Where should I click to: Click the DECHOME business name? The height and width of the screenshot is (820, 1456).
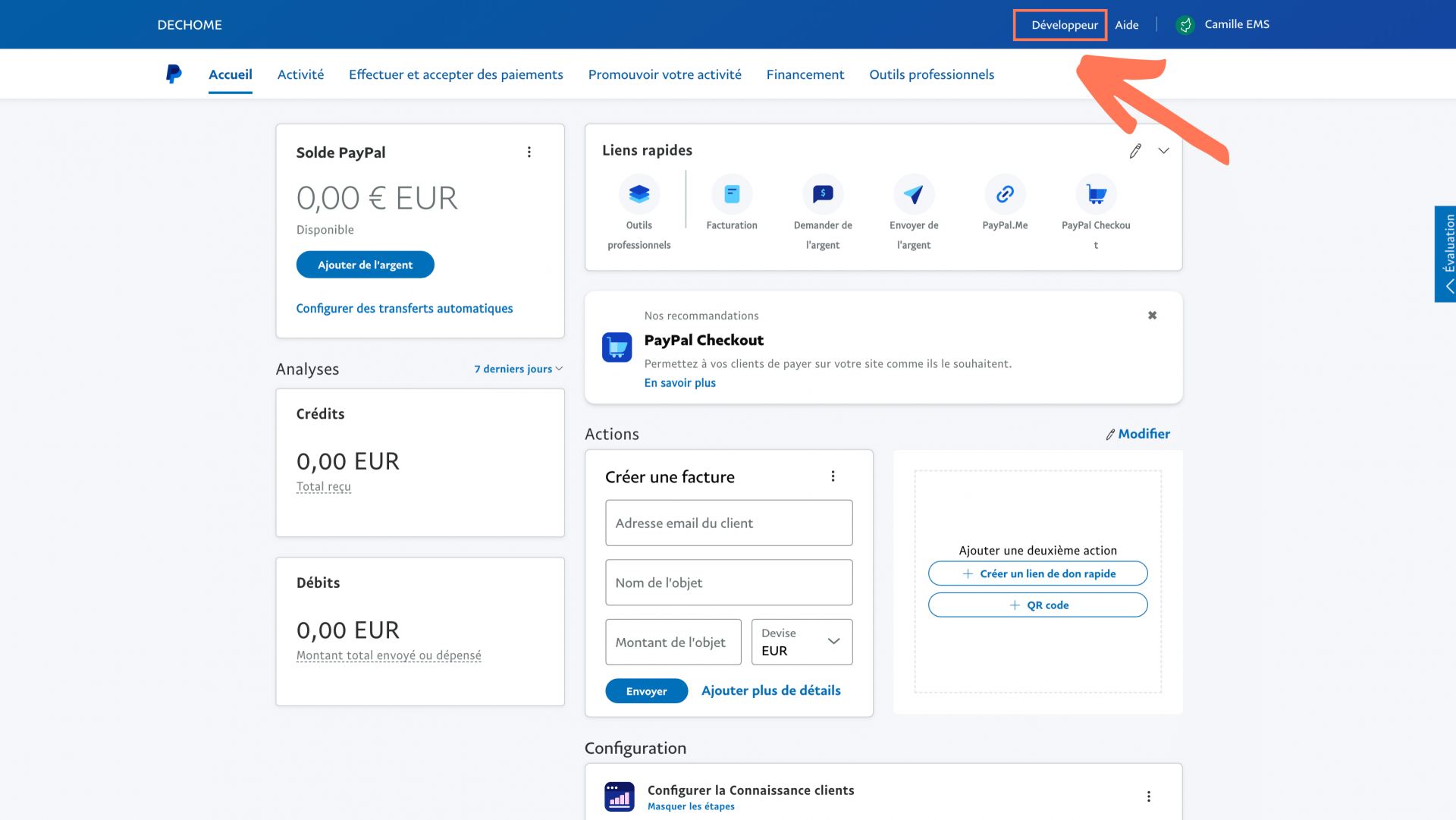click(x=190, y=25)
